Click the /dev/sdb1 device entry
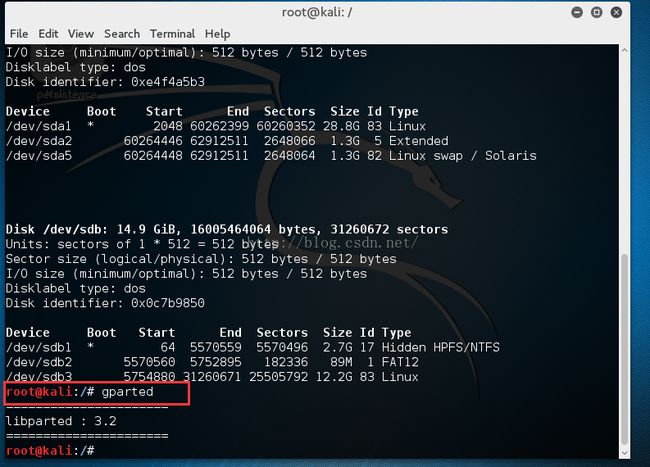 [39, 347]
